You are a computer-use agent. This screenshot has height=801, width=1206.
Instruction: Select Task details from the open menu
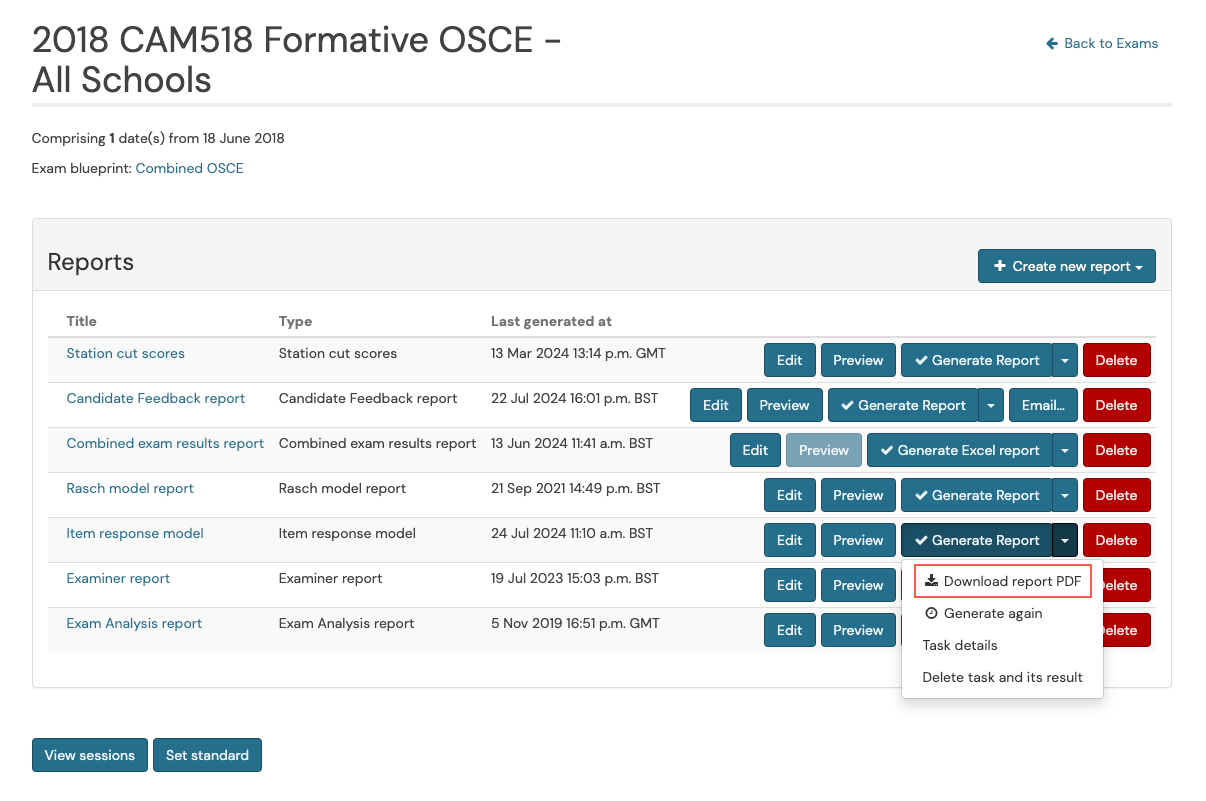coord(959,645)
